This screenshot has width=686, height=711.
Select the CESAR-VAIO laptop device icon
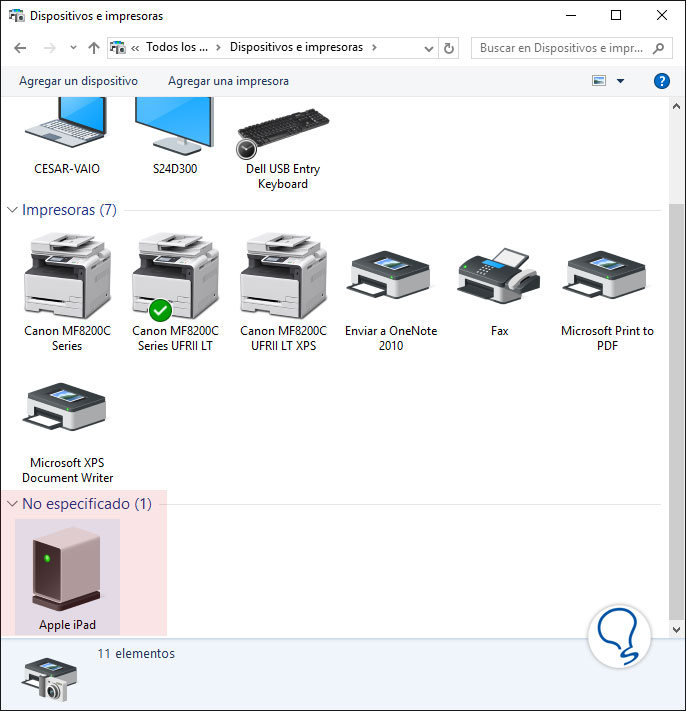coord(66,122)
